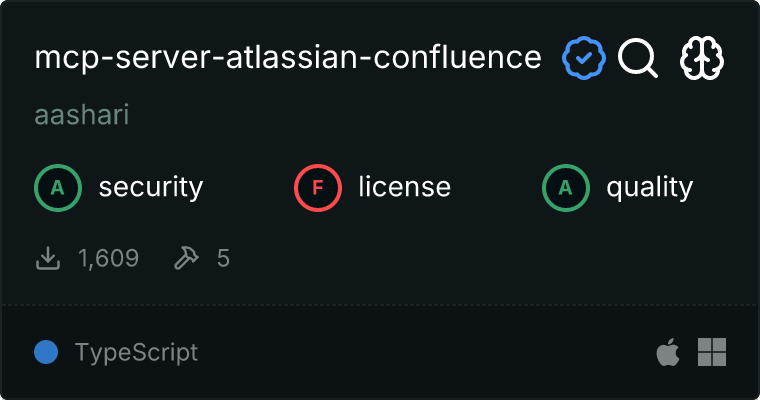Click the magnifying glass search icon
Image resolution: width=760 pixels, height=400 pixels.
[x=637, y=59]
